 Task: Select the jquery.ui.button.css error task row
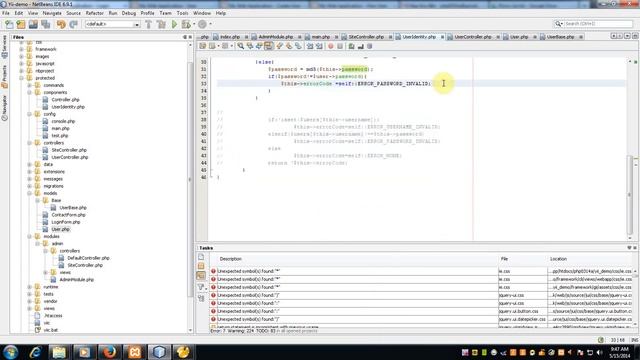pos(421,311)
